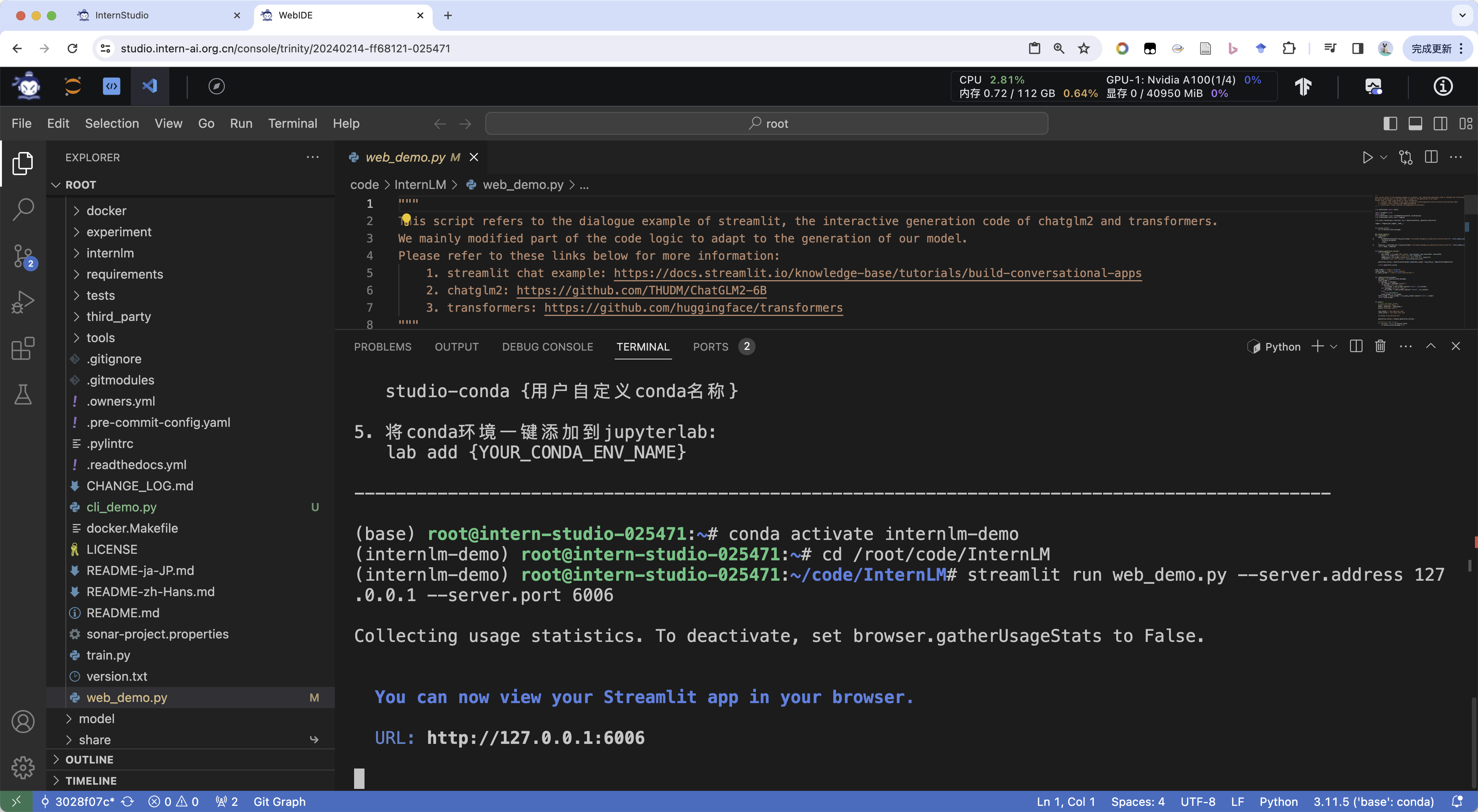Open the Search view in activity bar
1478x812 pixels.
[23, 209]
